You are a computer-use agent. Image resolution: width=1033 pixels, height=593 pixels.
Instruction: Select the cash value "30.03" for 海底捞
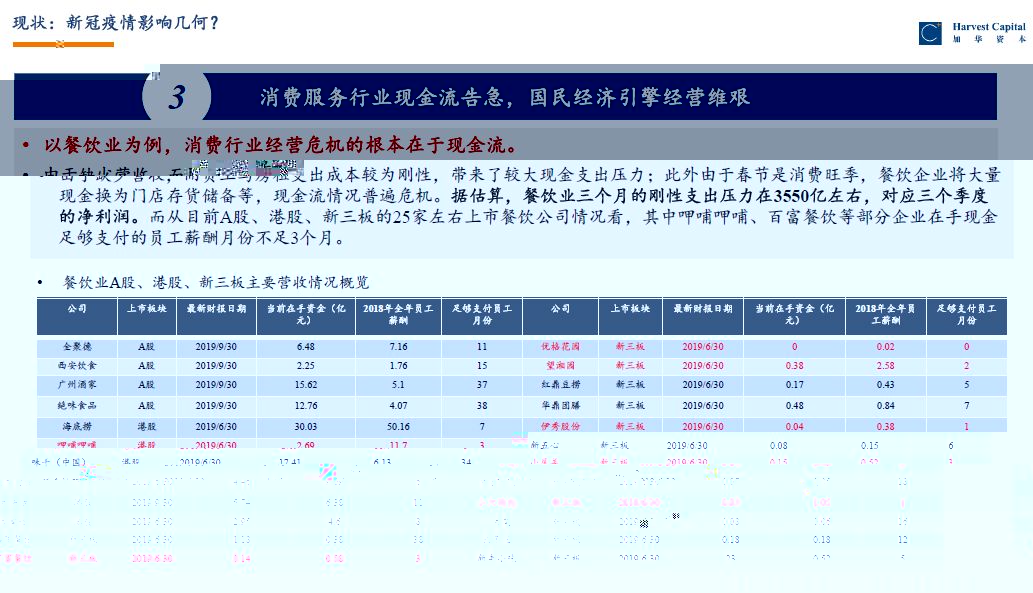point(306,427)
